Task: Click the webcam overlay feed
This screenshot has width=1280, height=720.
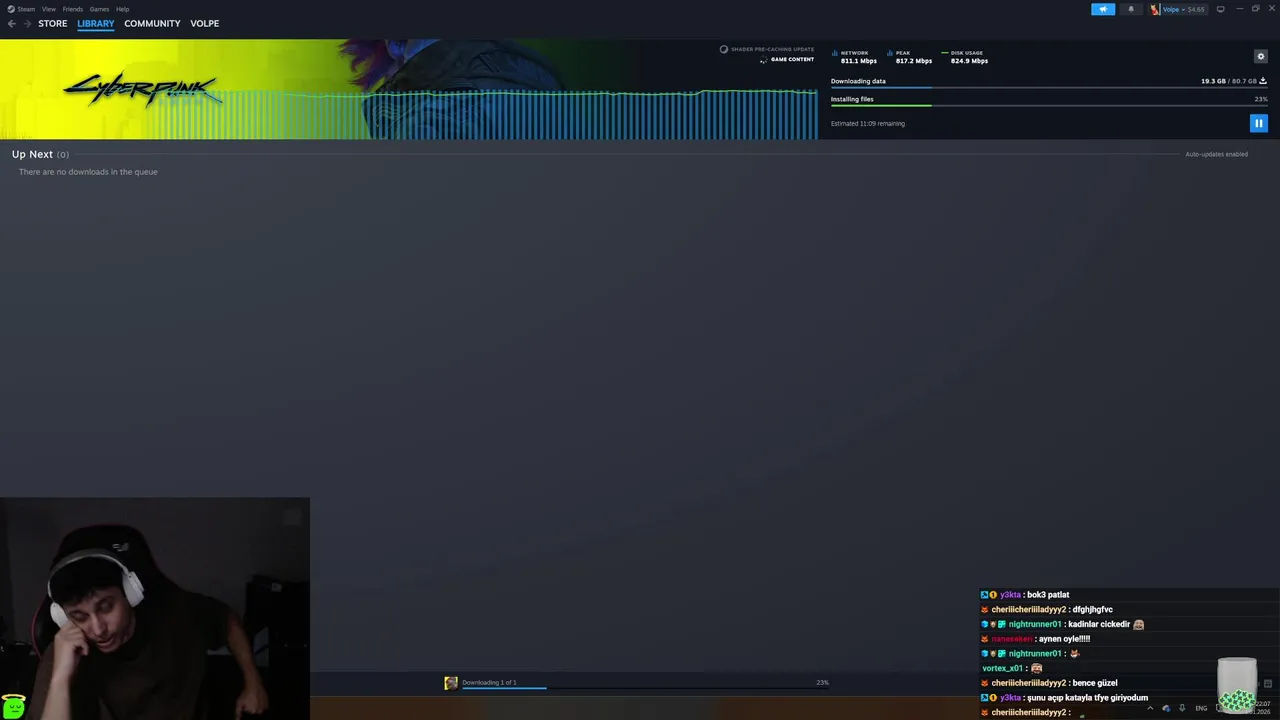Action: pos(155,608)
